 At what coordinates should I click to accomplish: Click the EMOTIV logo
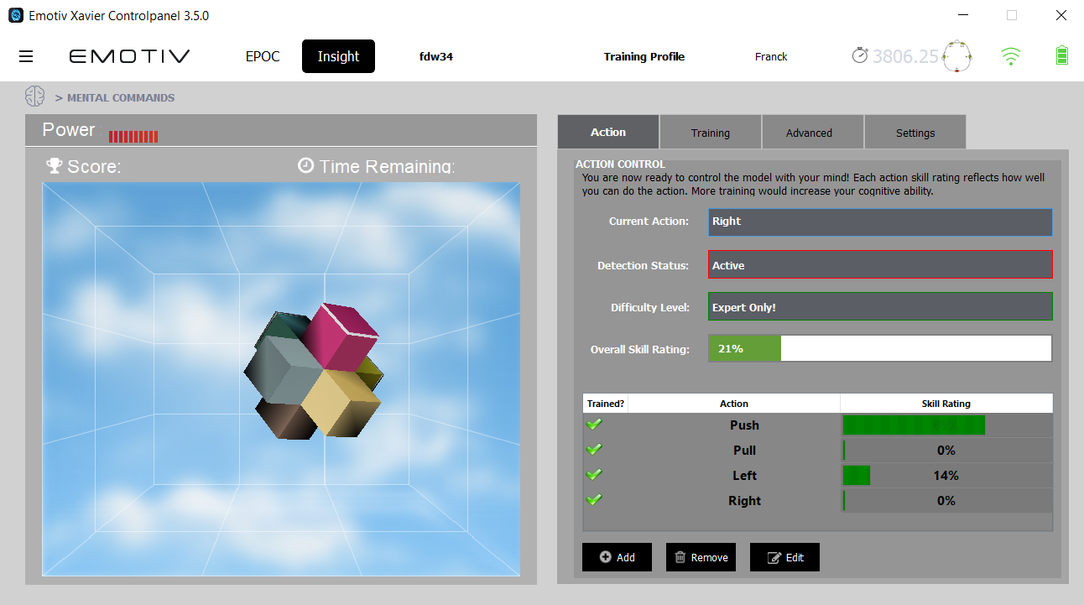pos(129,56)
